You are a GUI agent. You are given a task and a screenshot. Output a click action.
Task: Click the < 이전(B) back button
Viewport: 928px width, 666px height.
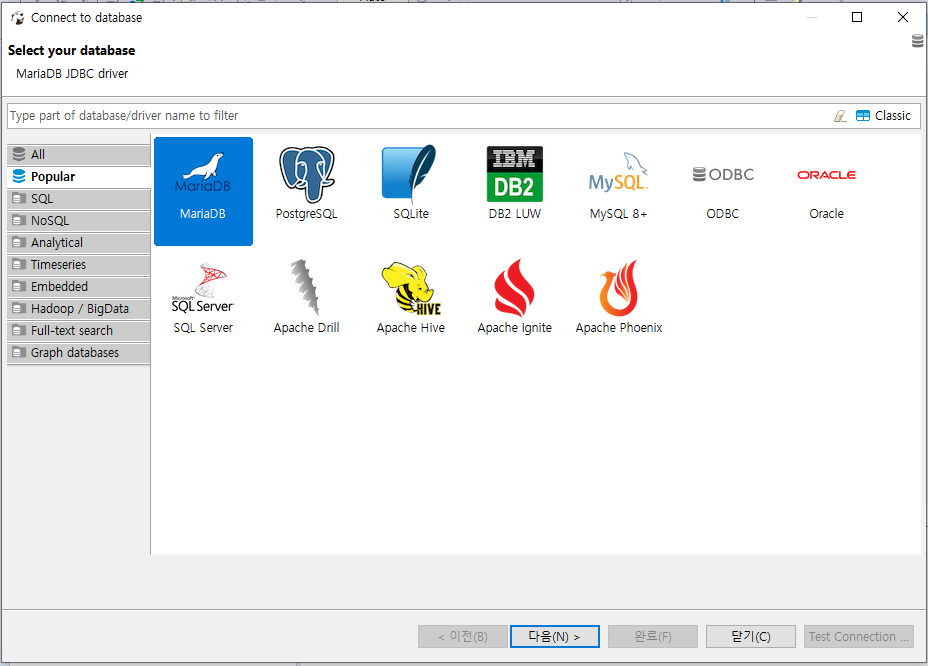[x=463, y=636]
